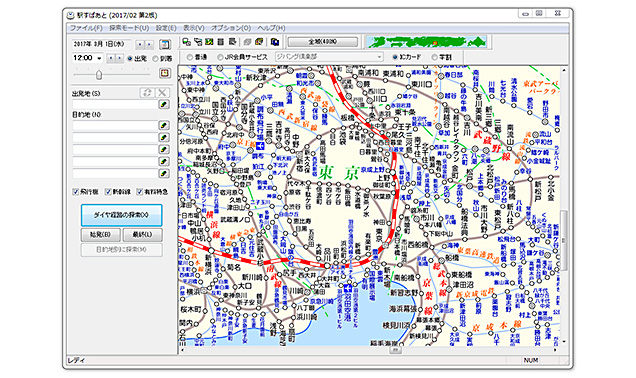Click the map scrollbar down arrow
Image resolution: width=636 pixels, height=378 pixels.
564,342
